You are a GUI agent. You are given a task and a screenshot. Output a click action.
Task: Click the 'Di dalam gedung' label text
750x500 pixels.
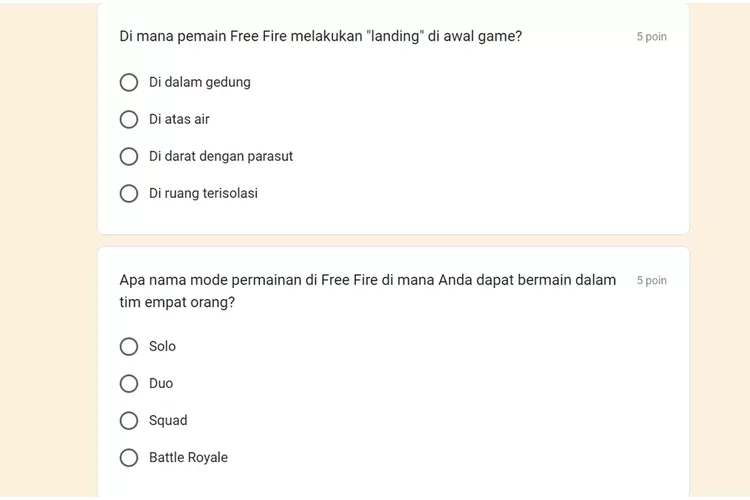click(x=199, y=82)
